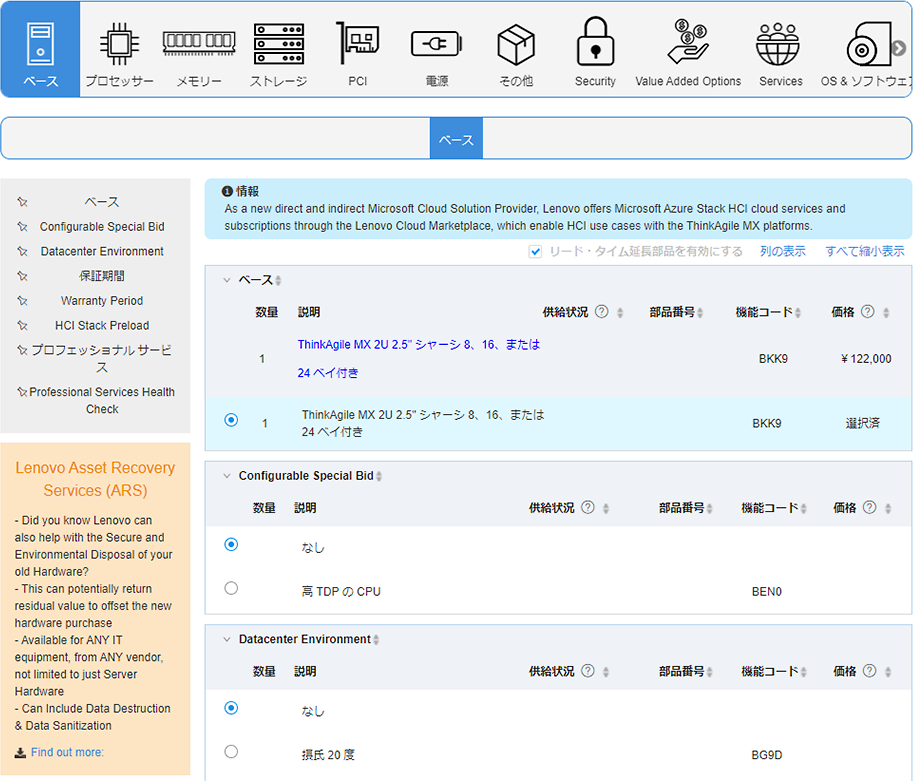The width and height of the screenshot is (913, 781).
Task: Click Lenovo Asset Recovery Services heading
Action: tap(95, 479)
